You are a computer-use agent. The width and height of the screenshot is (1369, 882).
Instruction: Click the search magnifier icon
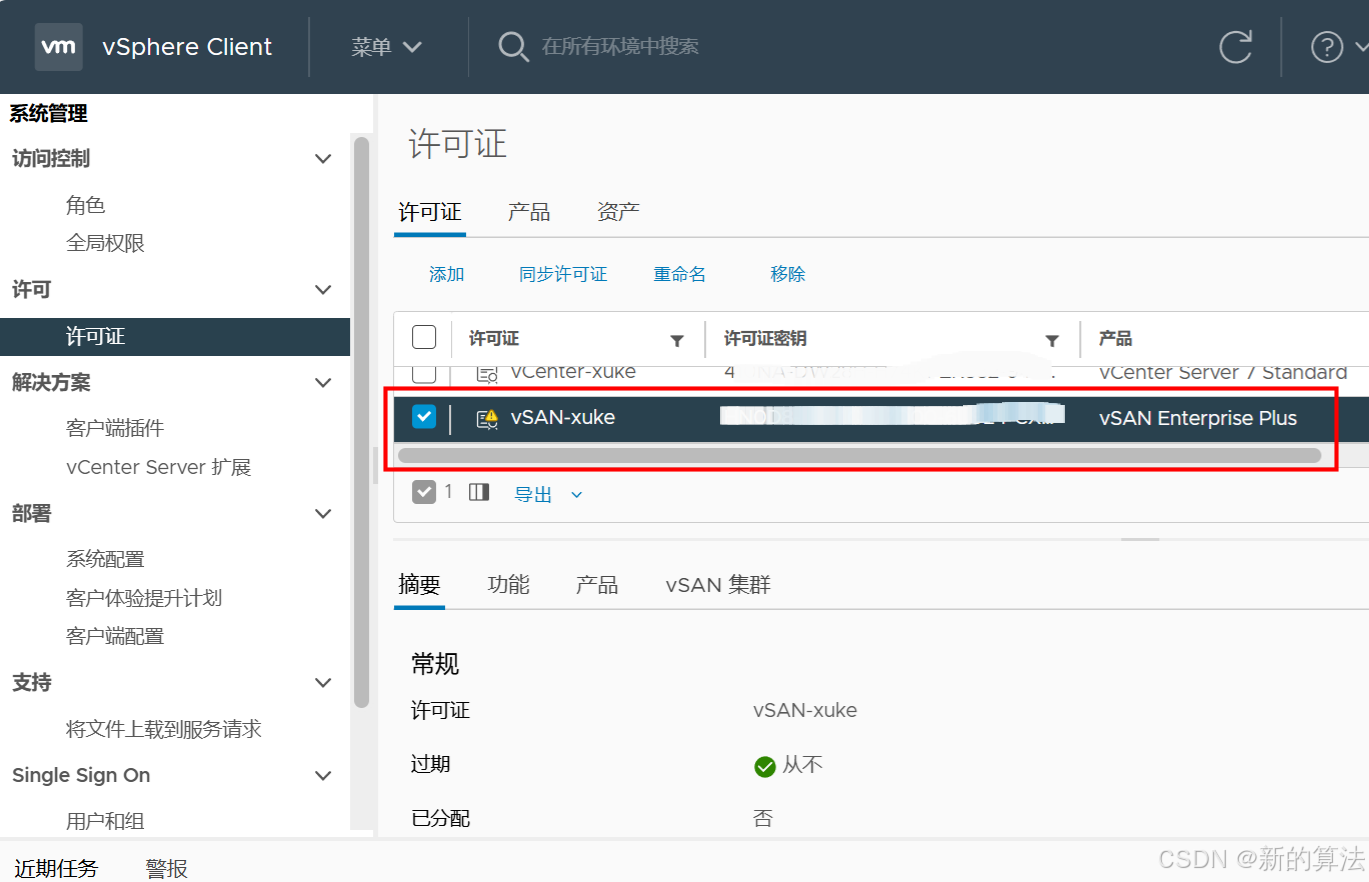point(513,47)
